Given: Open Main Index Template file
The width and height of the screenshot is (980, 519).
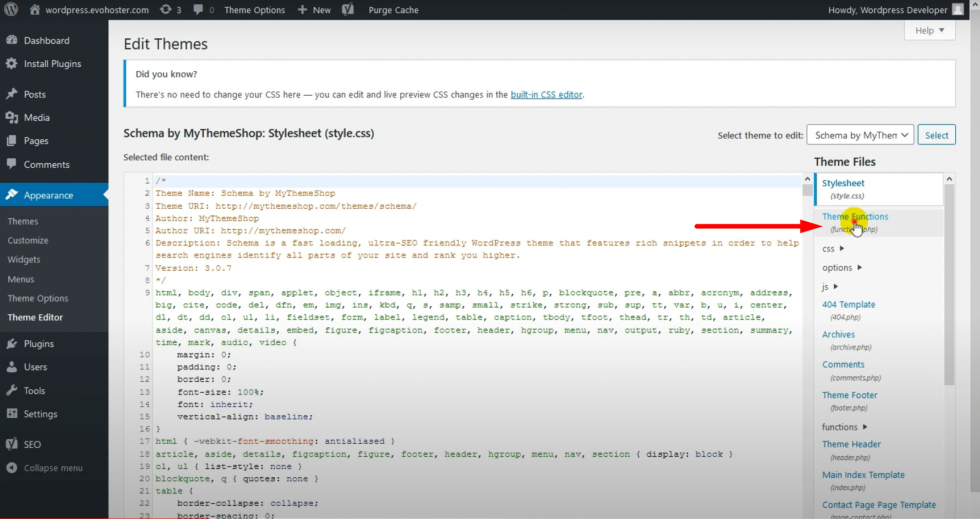Looking at the screenshot, I should pos(863,475).
